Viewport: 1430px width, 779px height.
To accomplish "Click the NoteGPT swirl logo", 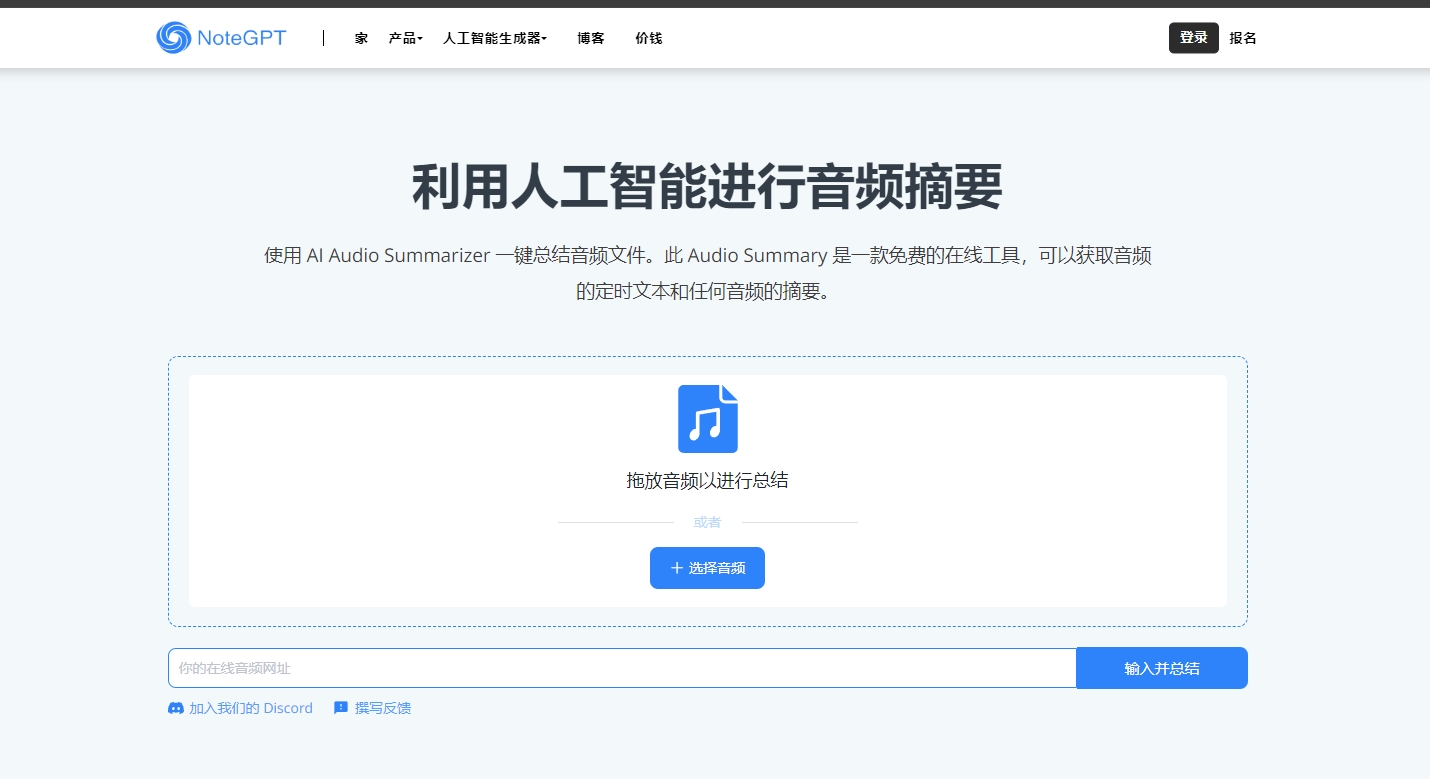I will 173,38.
